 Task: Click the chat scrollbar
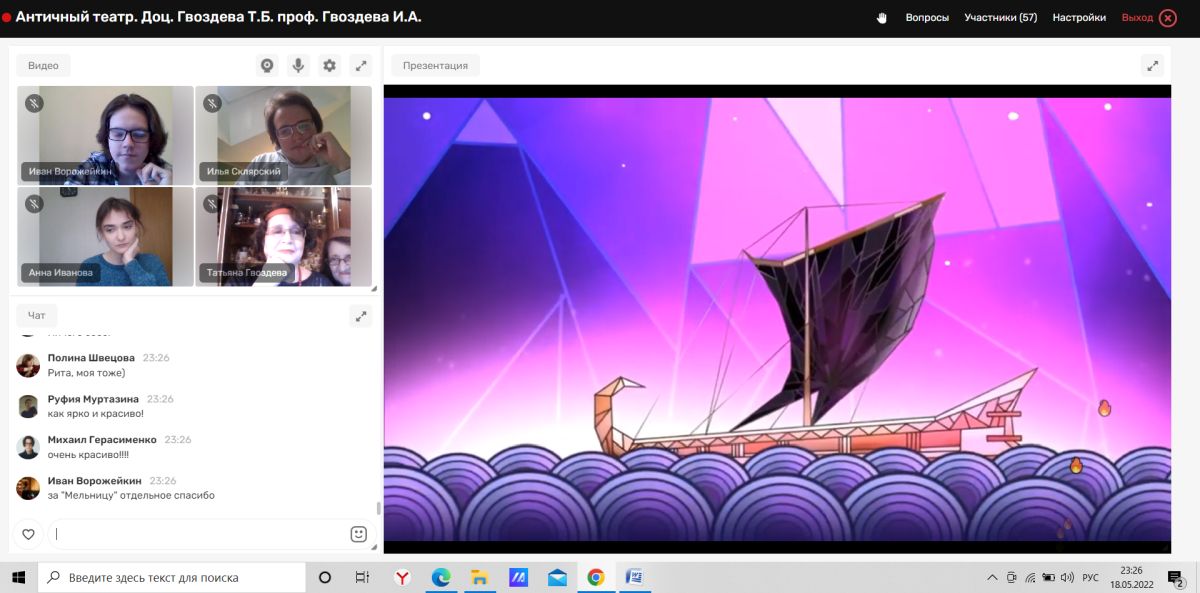[x=378, y=508]
